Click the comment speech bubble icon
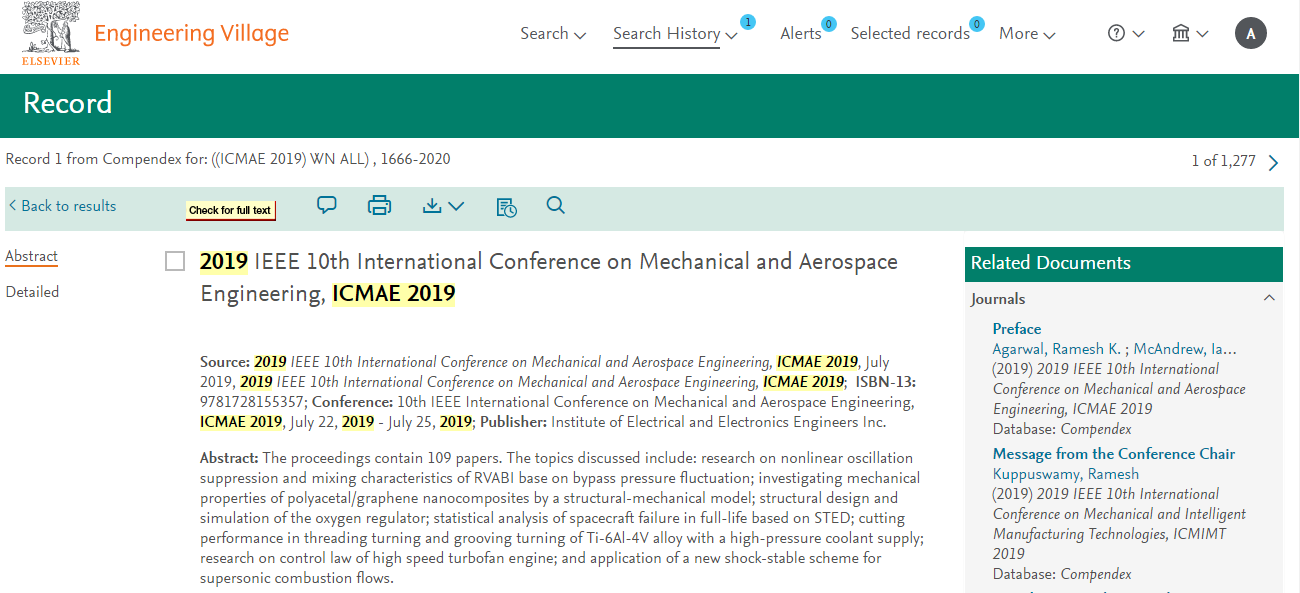The width and height of the screenshot is (1300, 593). tap(327, 205)
